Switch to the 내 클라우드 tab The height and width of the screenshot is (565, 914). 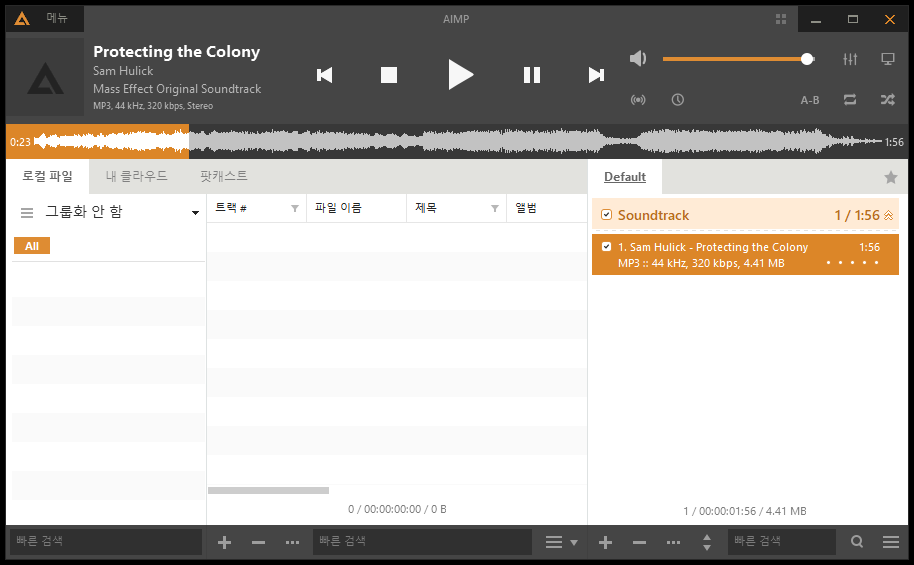136,176
